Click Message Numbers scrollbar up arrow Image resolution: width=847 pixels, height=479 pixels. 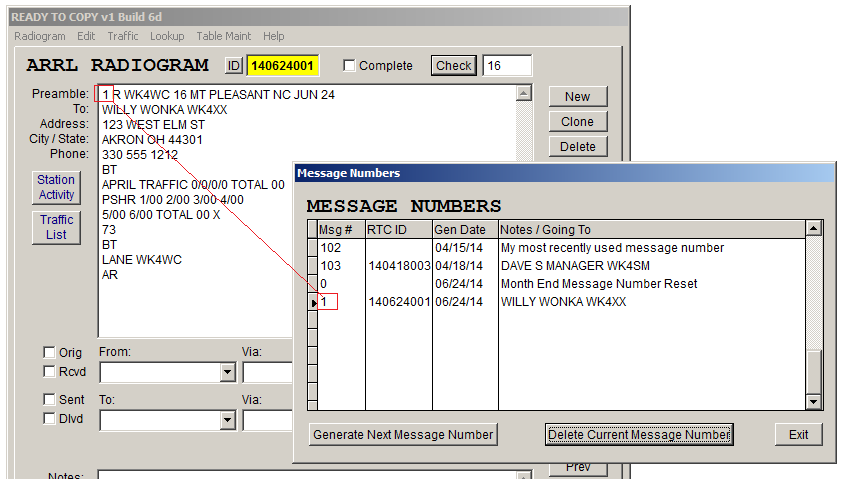click(x=814, y=228)
